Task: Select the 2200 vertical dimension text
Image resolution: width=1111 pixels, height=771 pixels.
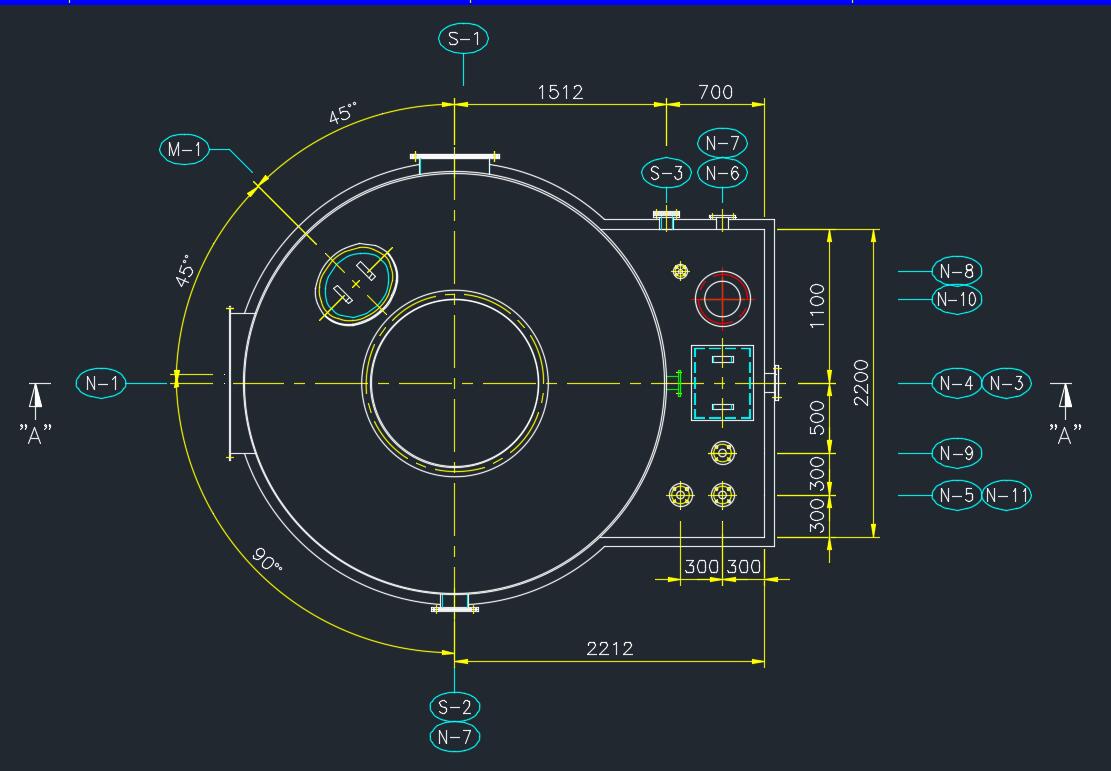Action: [x=861, y=383]
